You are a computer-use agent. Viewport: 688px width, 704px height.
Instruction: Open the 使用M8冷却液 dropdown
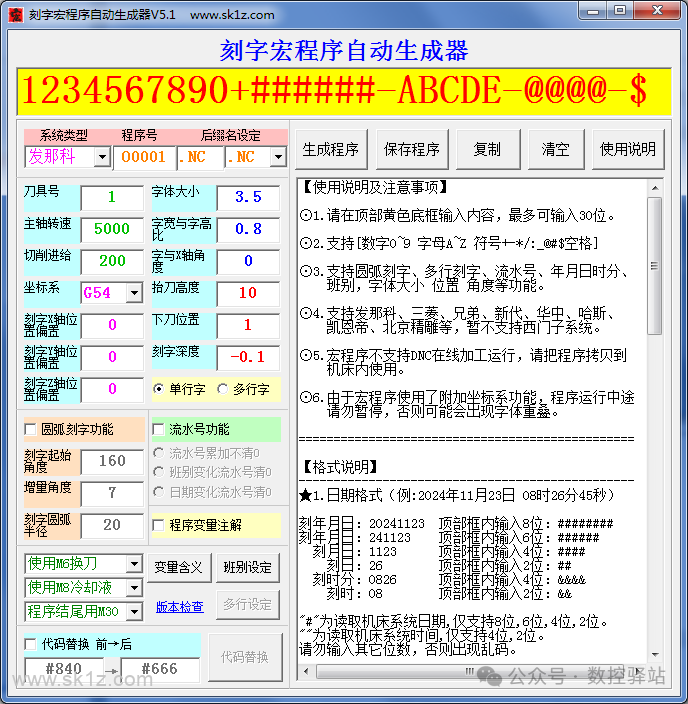pyautogui.click(x=134, y=588)
